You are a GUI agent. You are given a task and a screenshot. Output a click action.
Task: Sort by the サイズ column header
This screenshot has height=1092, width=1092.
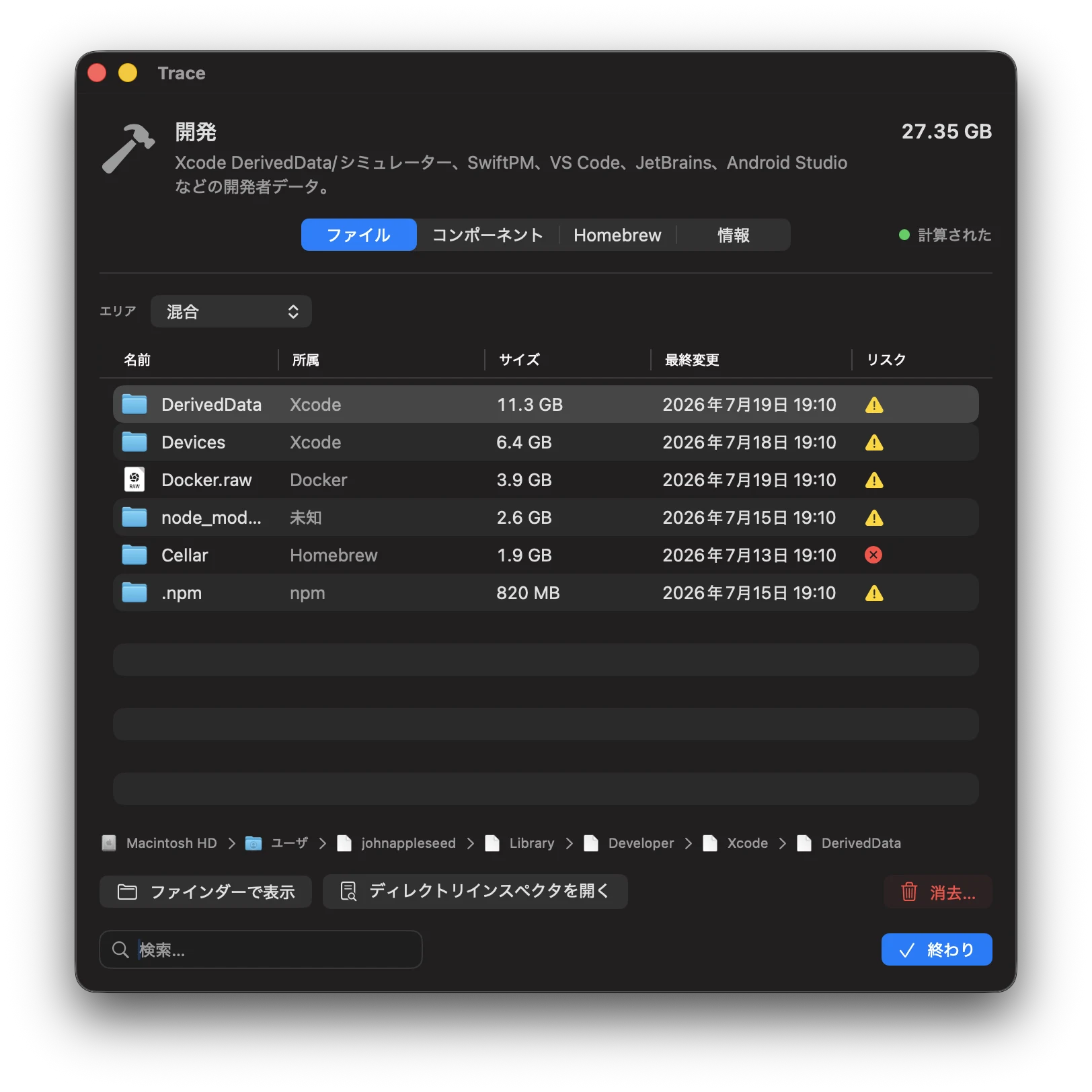pos(519,360)
